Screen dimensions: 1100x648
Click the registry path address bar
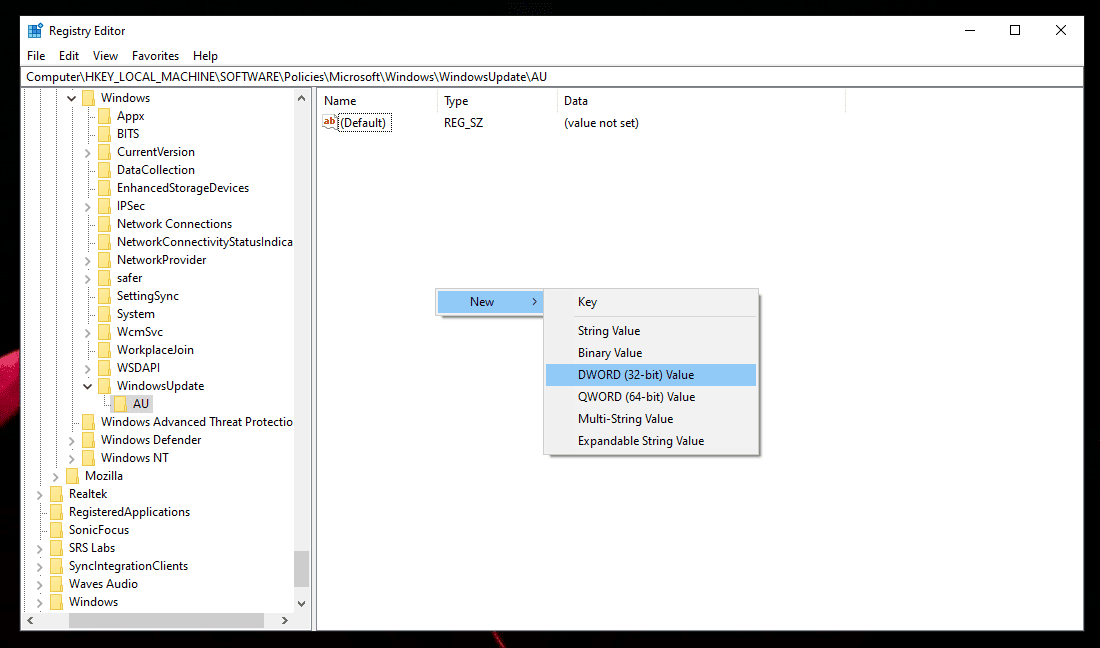(x=551, y=77)
